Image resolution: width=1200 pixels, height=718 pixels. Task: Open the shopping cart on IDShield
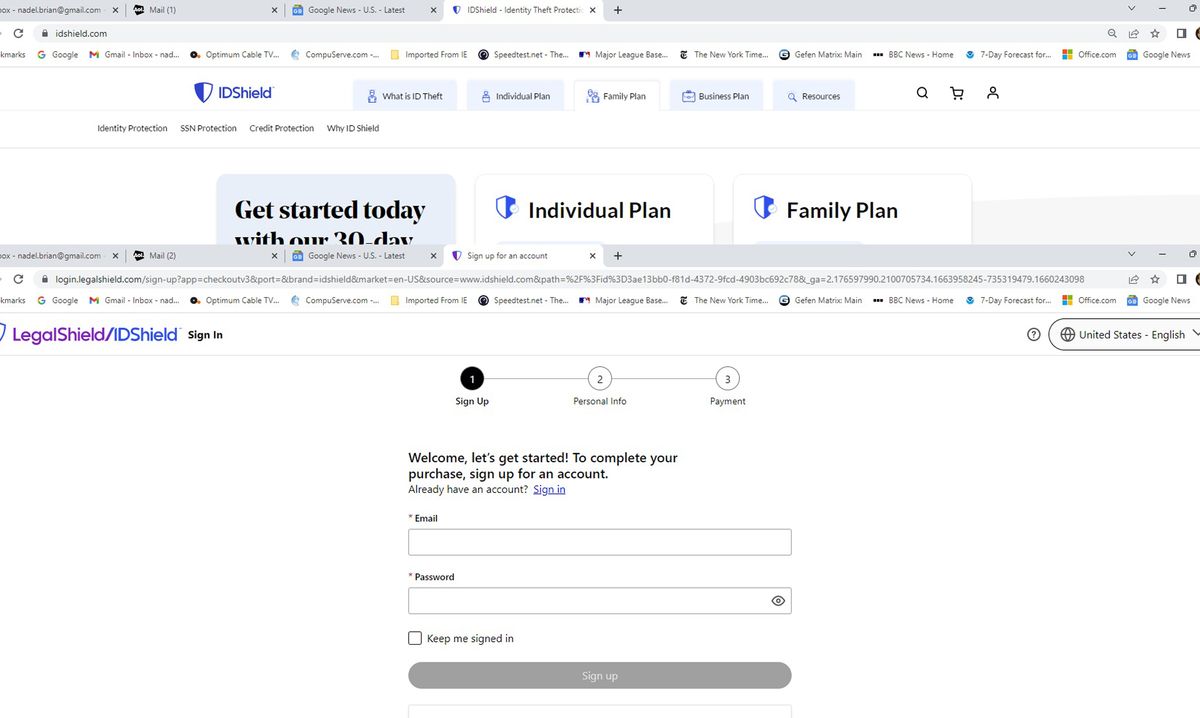click(956, 92)
